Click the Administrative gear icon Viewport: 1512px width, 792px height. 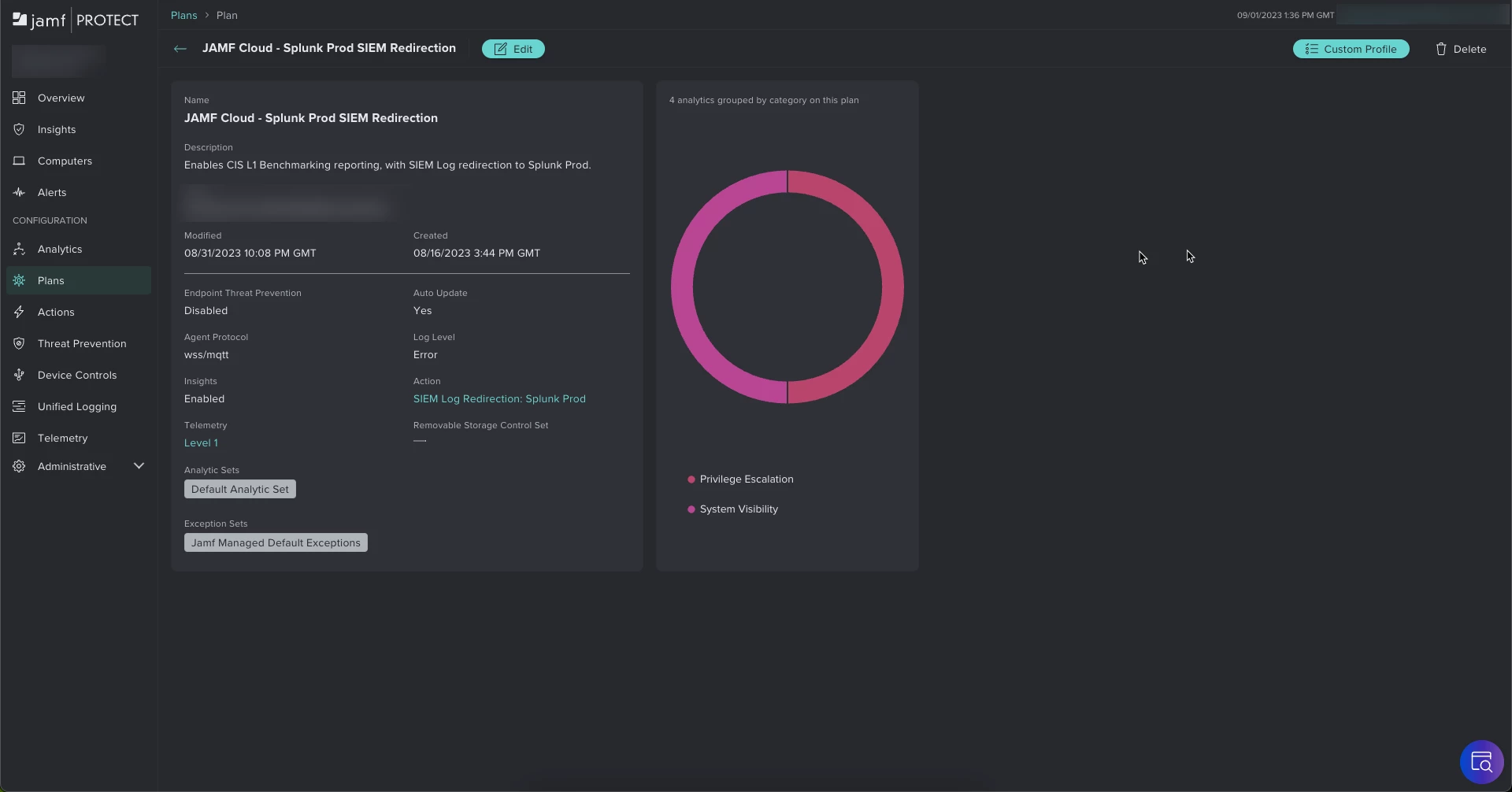click(19, 466)
